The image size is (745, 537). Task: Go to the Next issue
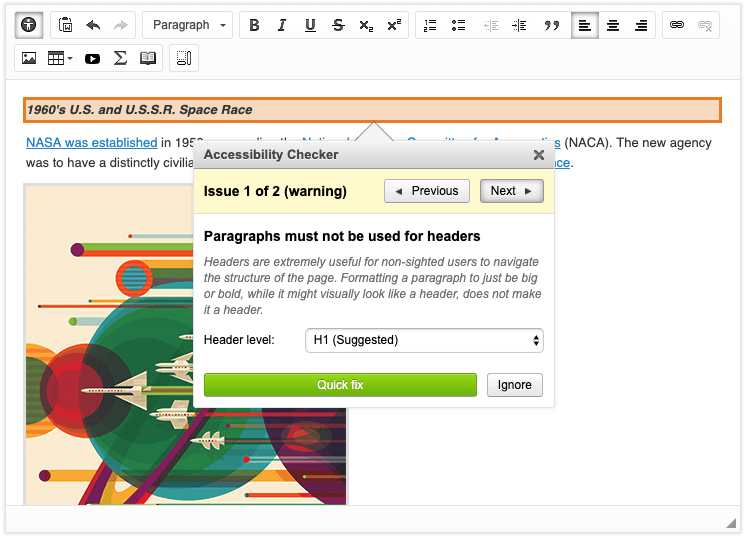(511, 191)
